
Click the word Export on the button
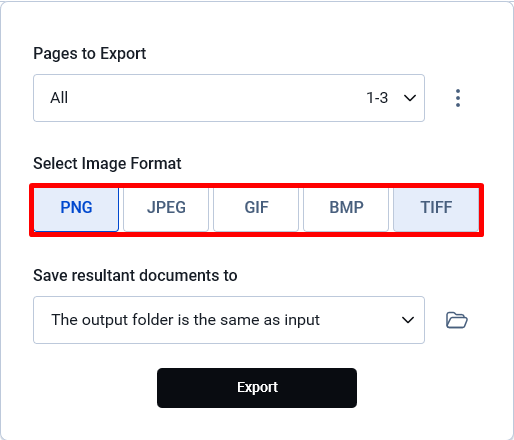click(257, 387)
